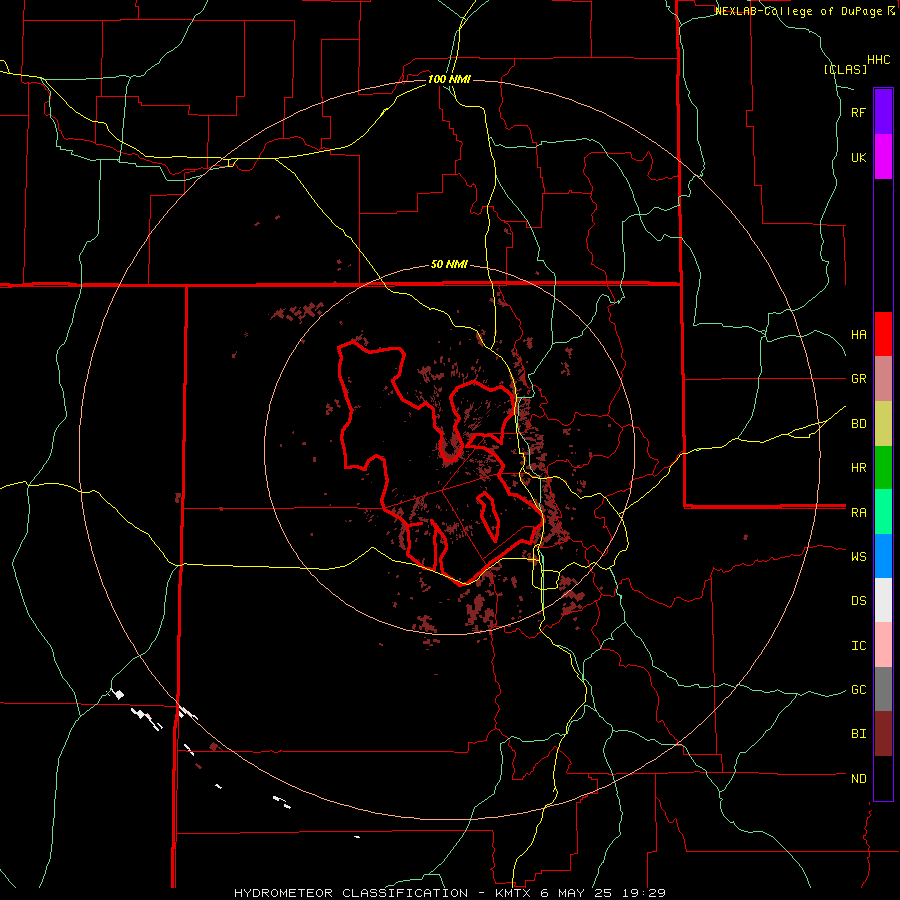900x900 pixels.
Task: Click the '6 MAY 25' date text
Action: 578,893
